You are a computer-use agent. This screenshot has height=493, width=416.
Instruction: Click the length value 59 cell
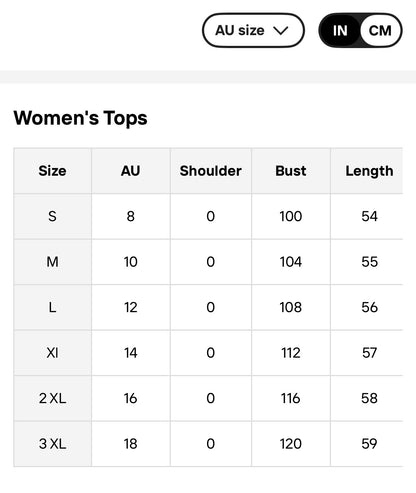coord(369,444)
